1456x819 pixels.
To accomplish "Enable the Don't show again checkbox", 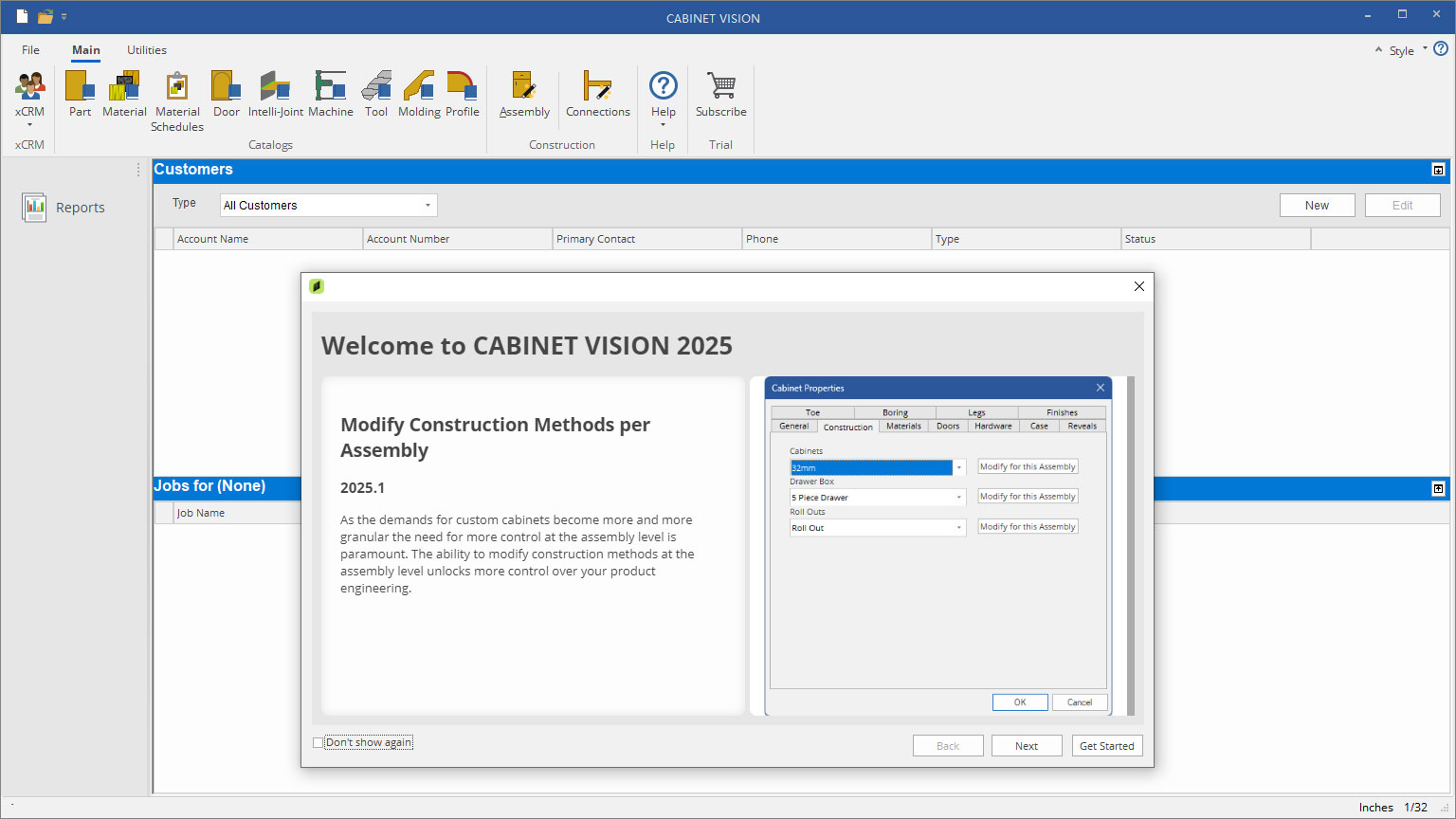I will [x=318, y=742].
